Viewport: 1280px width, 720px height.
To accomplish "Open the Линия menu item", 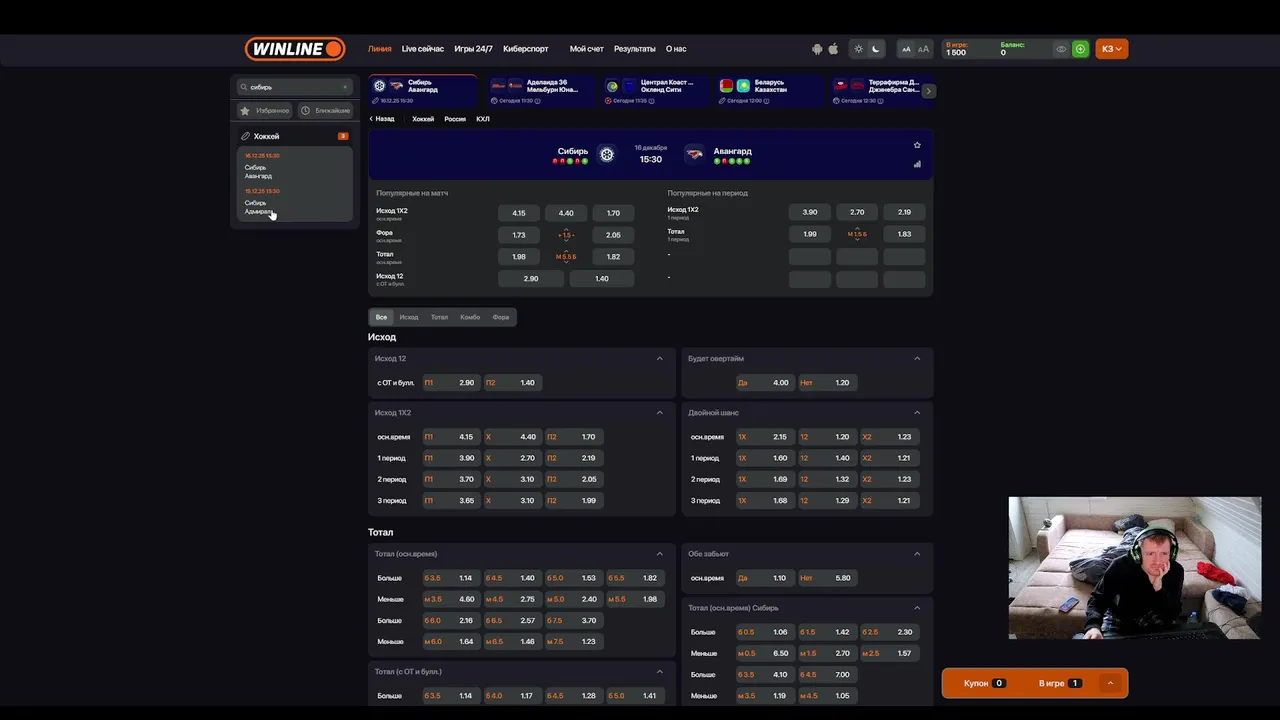I will pos(380,49).
